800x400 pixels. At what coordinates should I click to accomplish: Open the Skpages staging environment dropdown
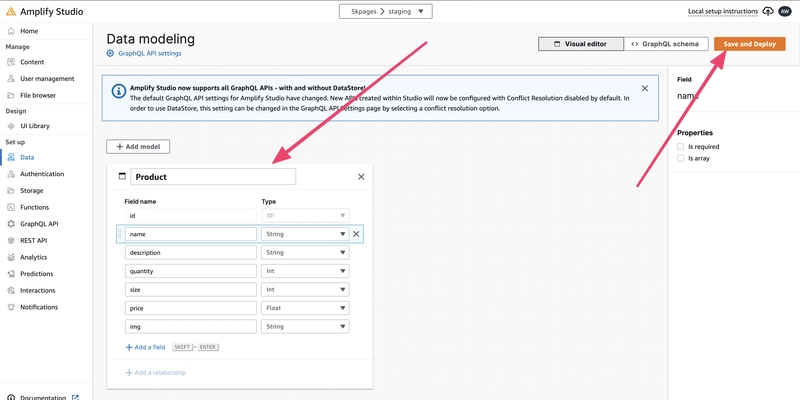click(385, 11)
